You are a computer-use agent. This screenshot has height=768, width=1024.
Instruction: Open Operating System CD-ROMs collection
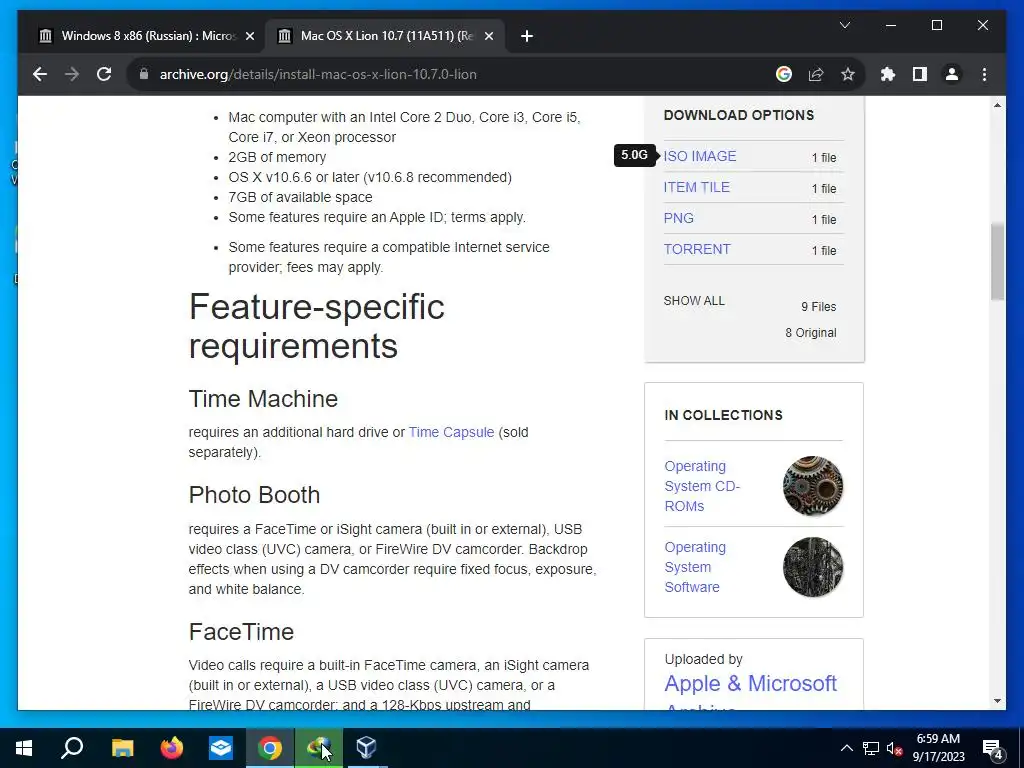[x=701, y=486]
